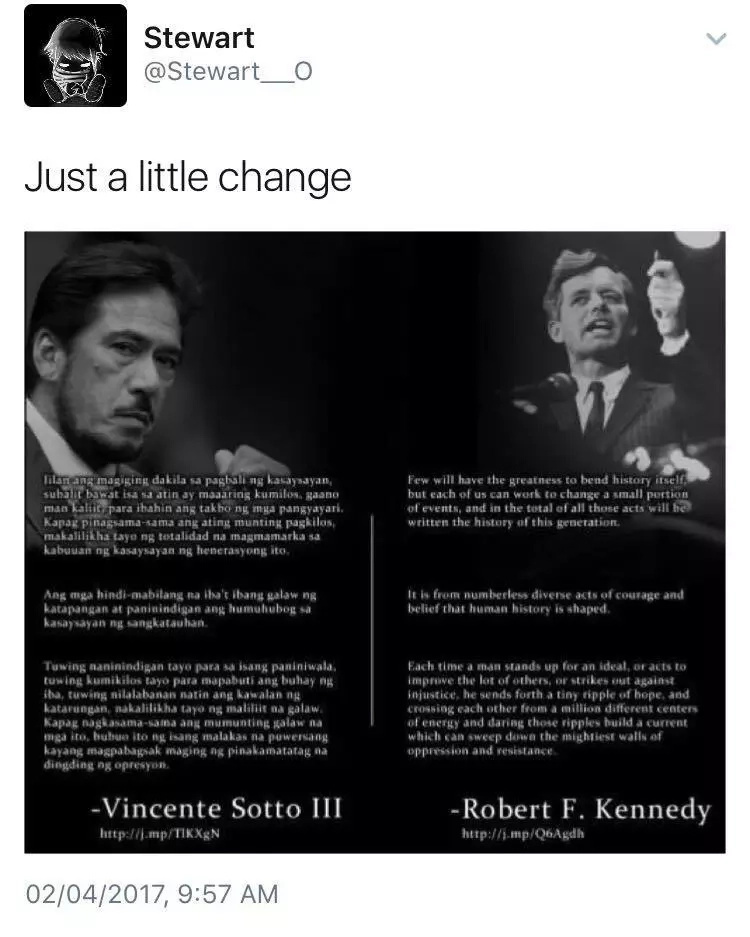Screen dimensions: 750x937
Task: Tap the "Tuwing naninindigan tayo" paragraph
Action: [189, 715]
